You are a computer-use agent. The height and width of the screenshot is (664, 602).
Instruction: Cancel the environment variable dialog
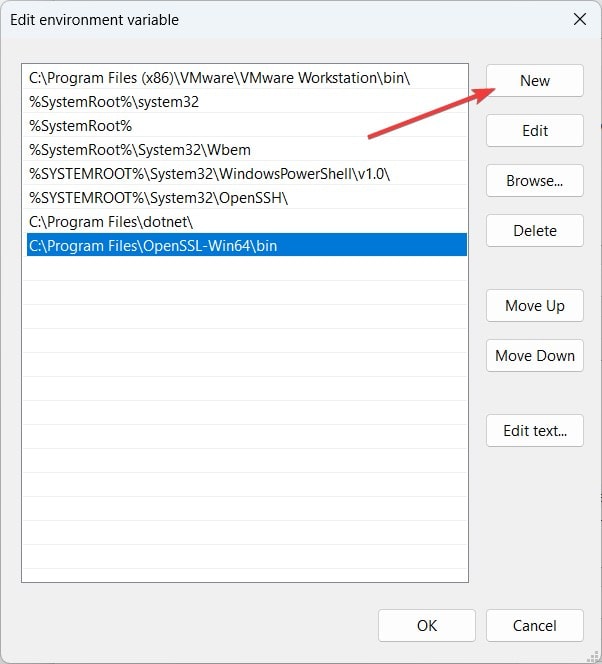pos(535,625)
